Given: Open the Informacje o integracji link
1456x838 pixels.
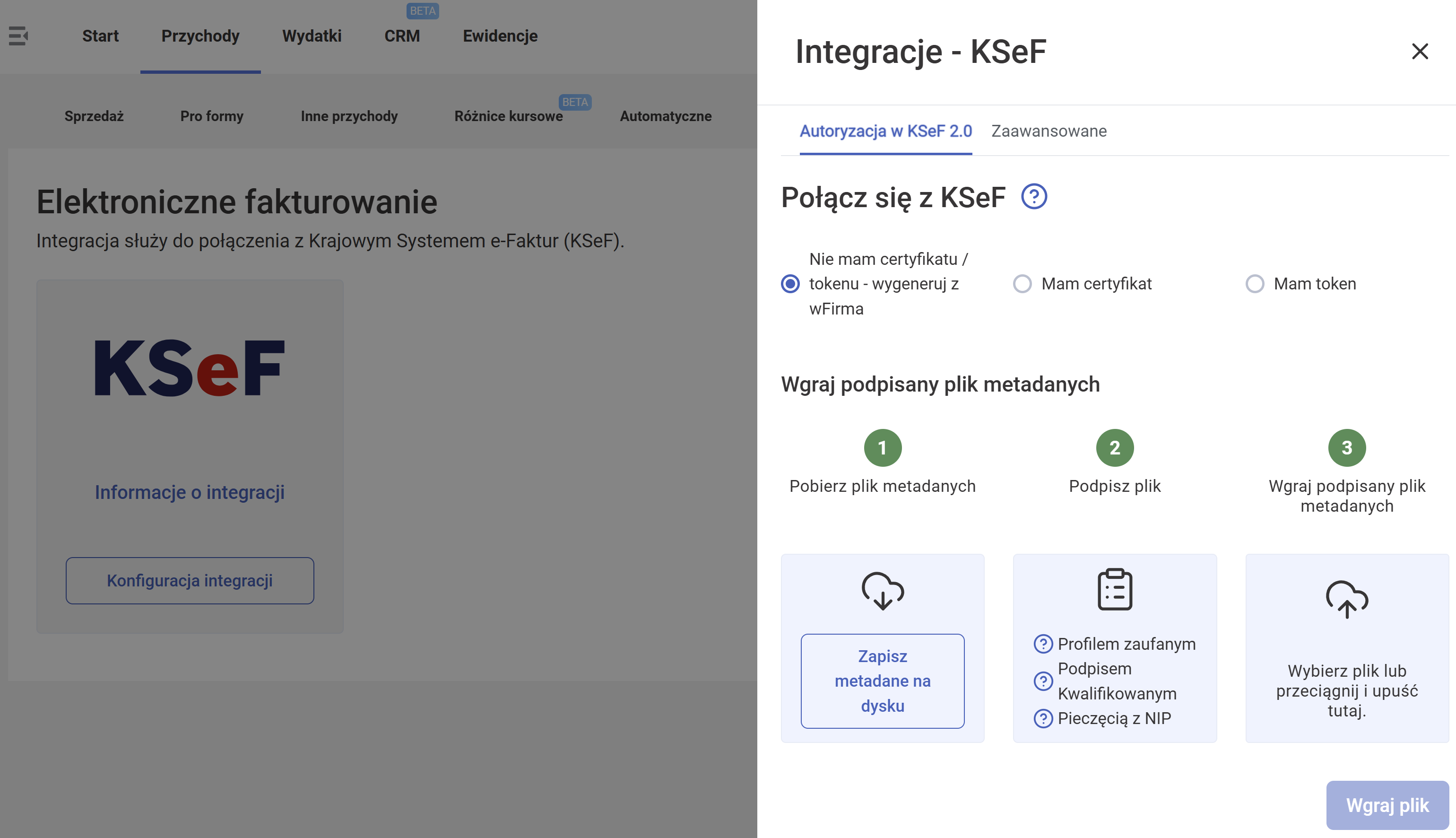Looking at the screenshot, I should click(189, 492).
